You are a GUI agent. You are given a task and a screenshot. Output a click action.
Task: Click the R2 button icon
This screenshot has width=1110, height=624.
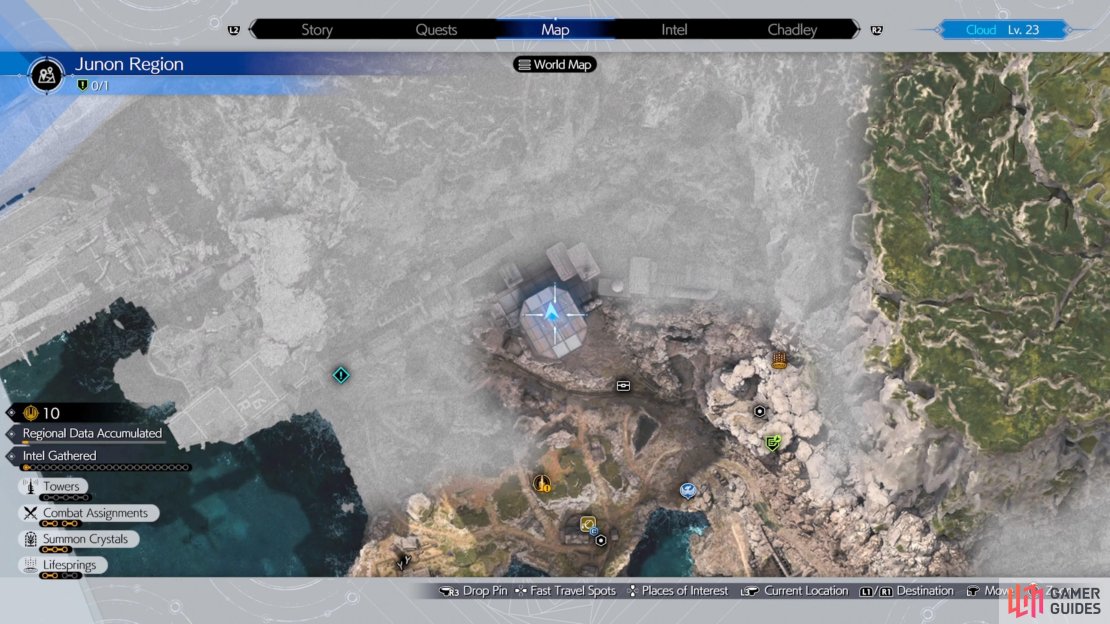[876, 30]
